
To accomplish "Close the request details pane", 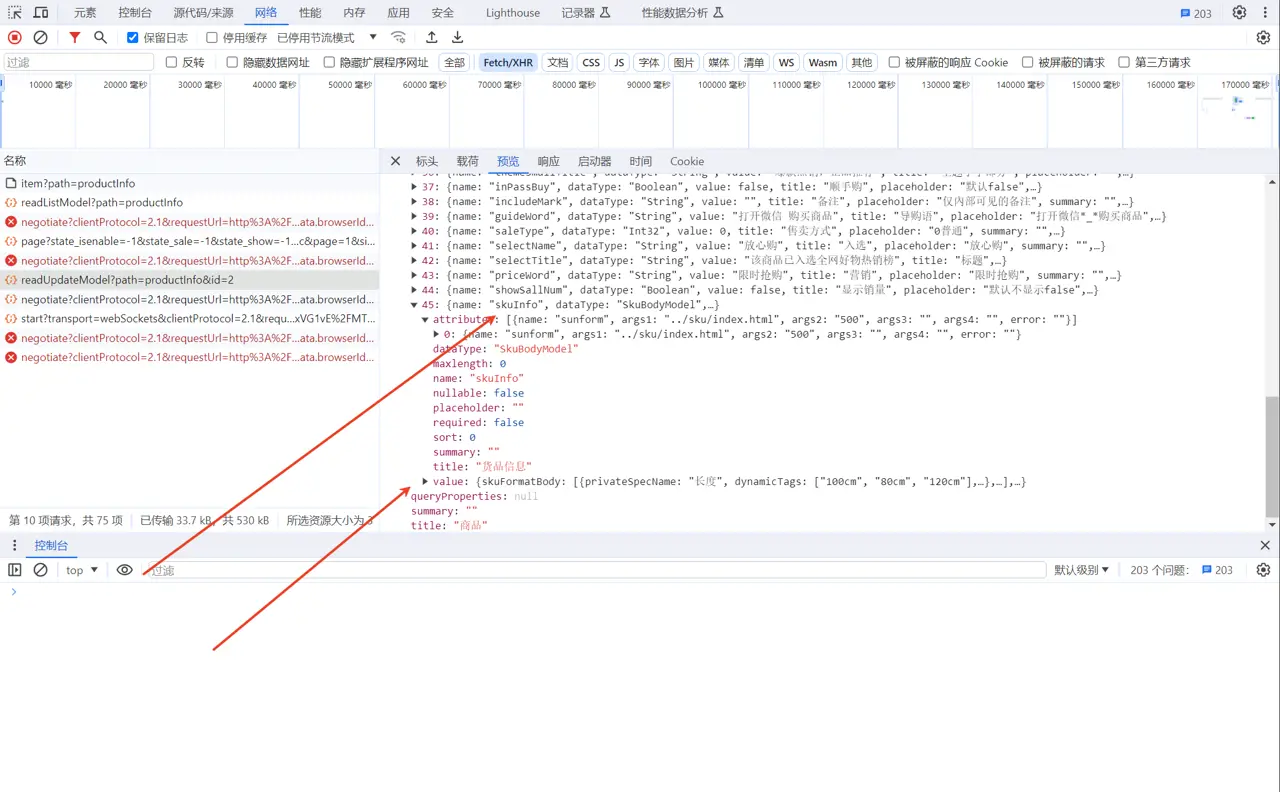I will click(x=395, y=161).
